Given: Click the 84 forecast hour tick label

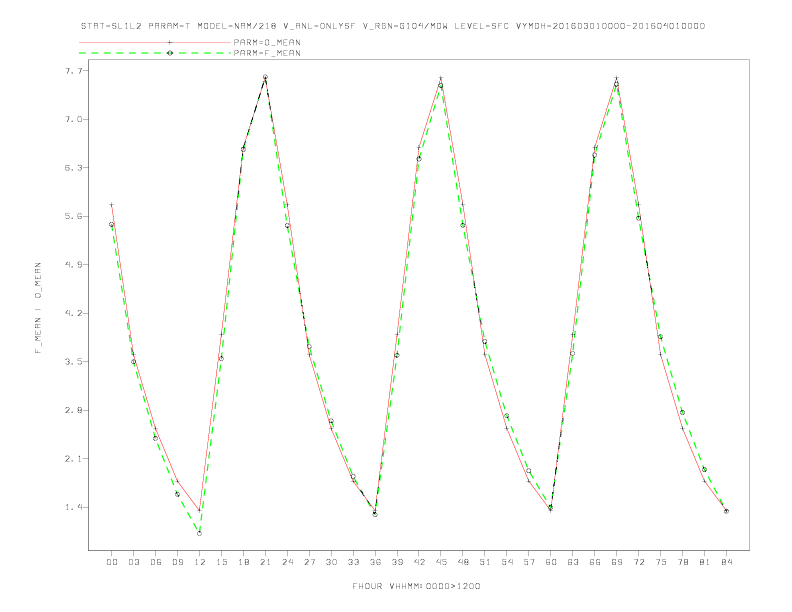Looking at the screenshot, I should coord(726,562).
